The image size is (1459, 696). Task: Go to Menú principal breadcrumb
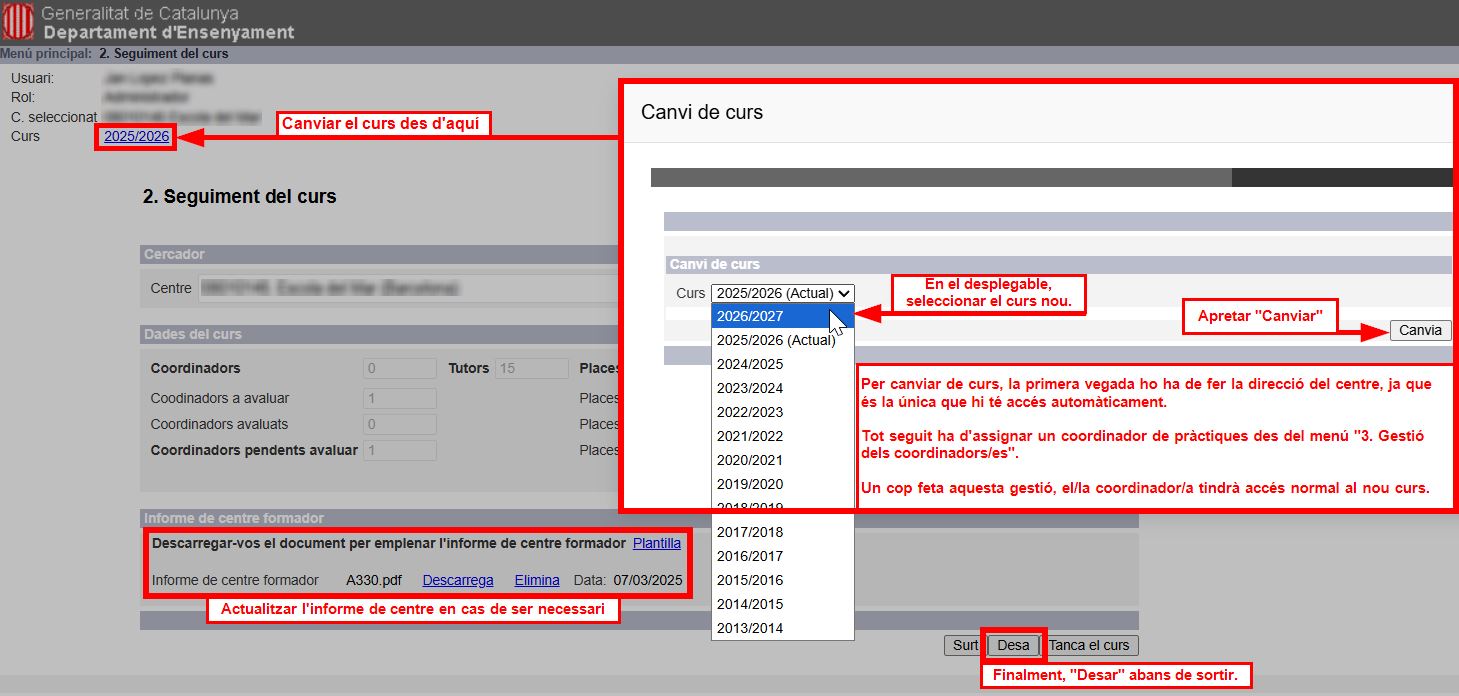click(x=45, y=54)
